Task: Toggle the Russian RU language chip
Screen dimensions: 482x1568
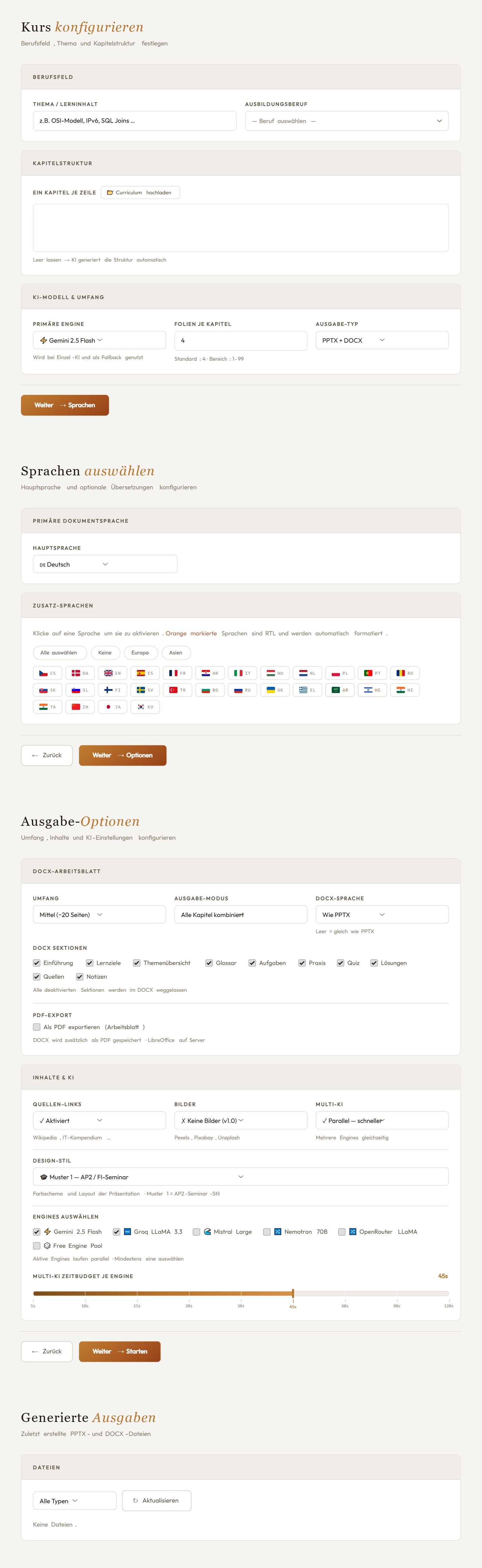Action: (243, 690)
